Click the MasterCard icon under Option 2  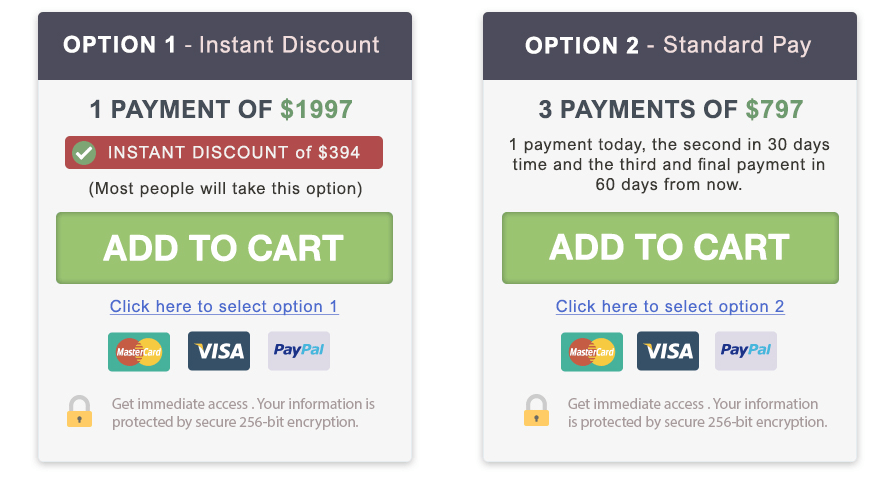592,351
